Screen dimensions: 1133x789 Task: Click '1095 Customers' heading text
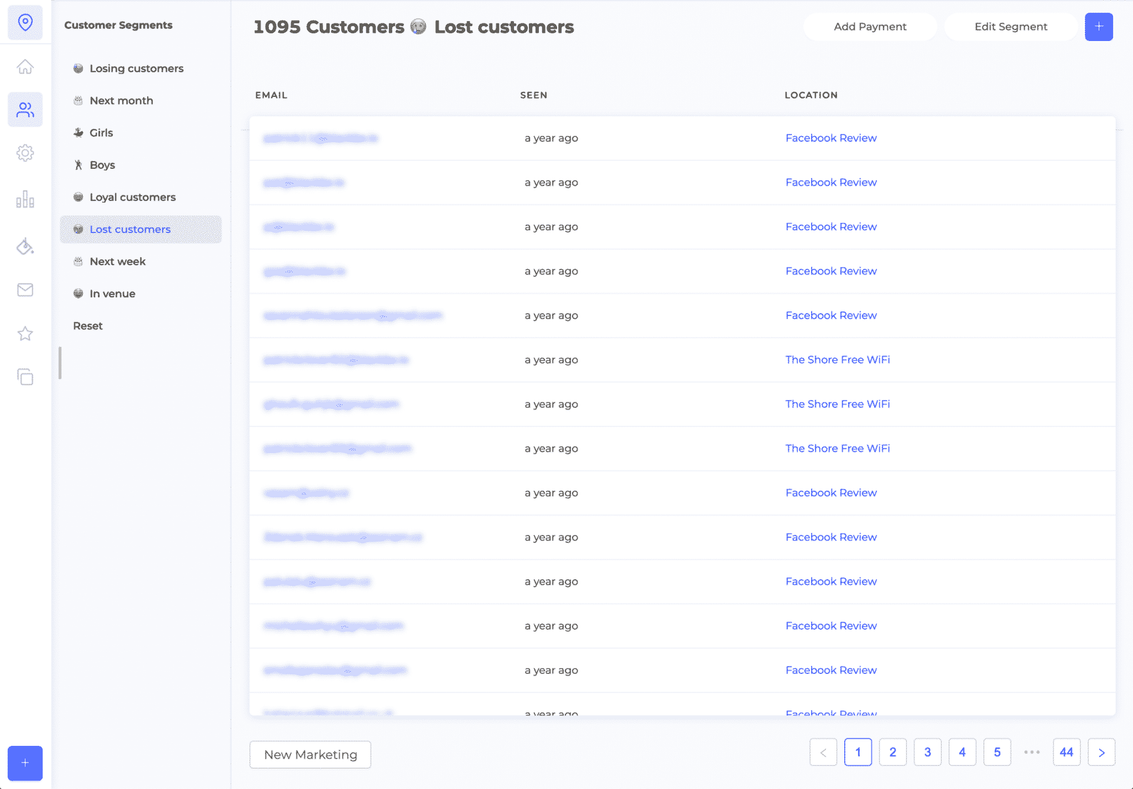tap(329, 27)
